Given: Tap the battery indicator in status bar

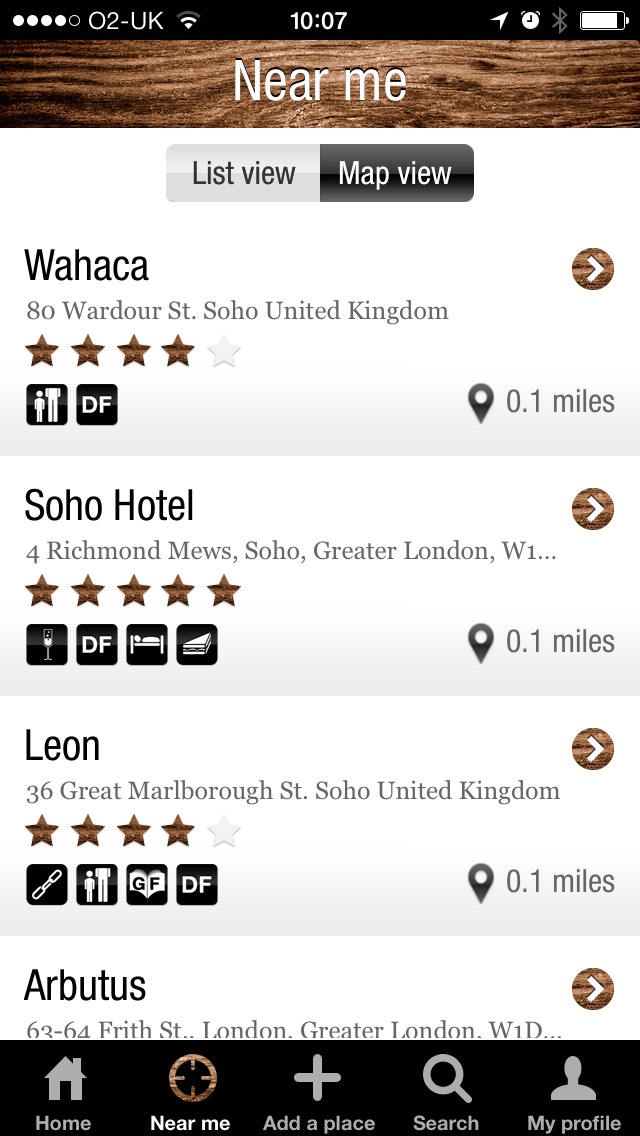Looking at the screenshot, I should pos(604,20).
